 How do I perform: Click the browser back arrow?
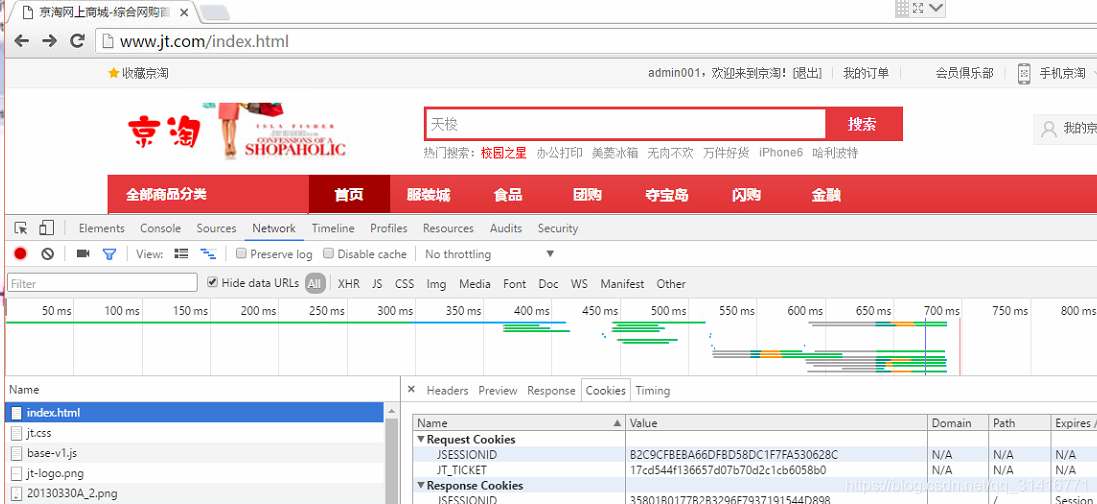coord(22,41)
